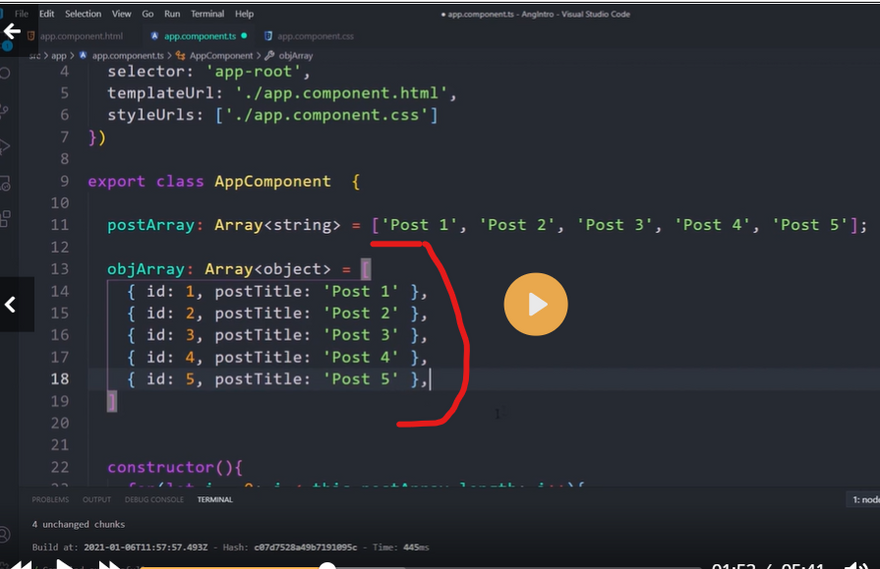This screenshot has height=569, width=880.
Task: Switch to the app.component.css tab
Action: [315, 36]
